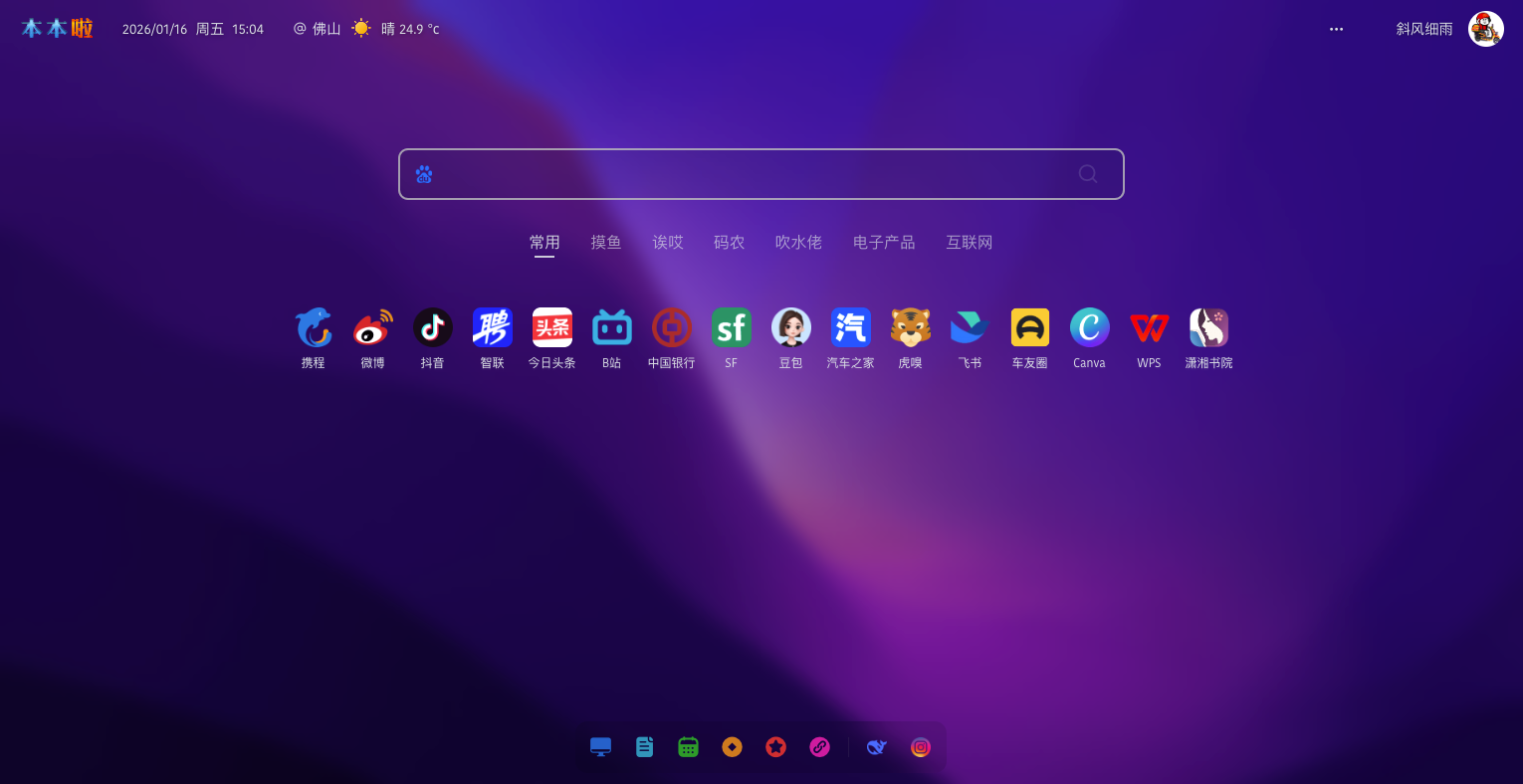Focus the central search input field
1523x784 pixels.
click(x=747, y=174)
